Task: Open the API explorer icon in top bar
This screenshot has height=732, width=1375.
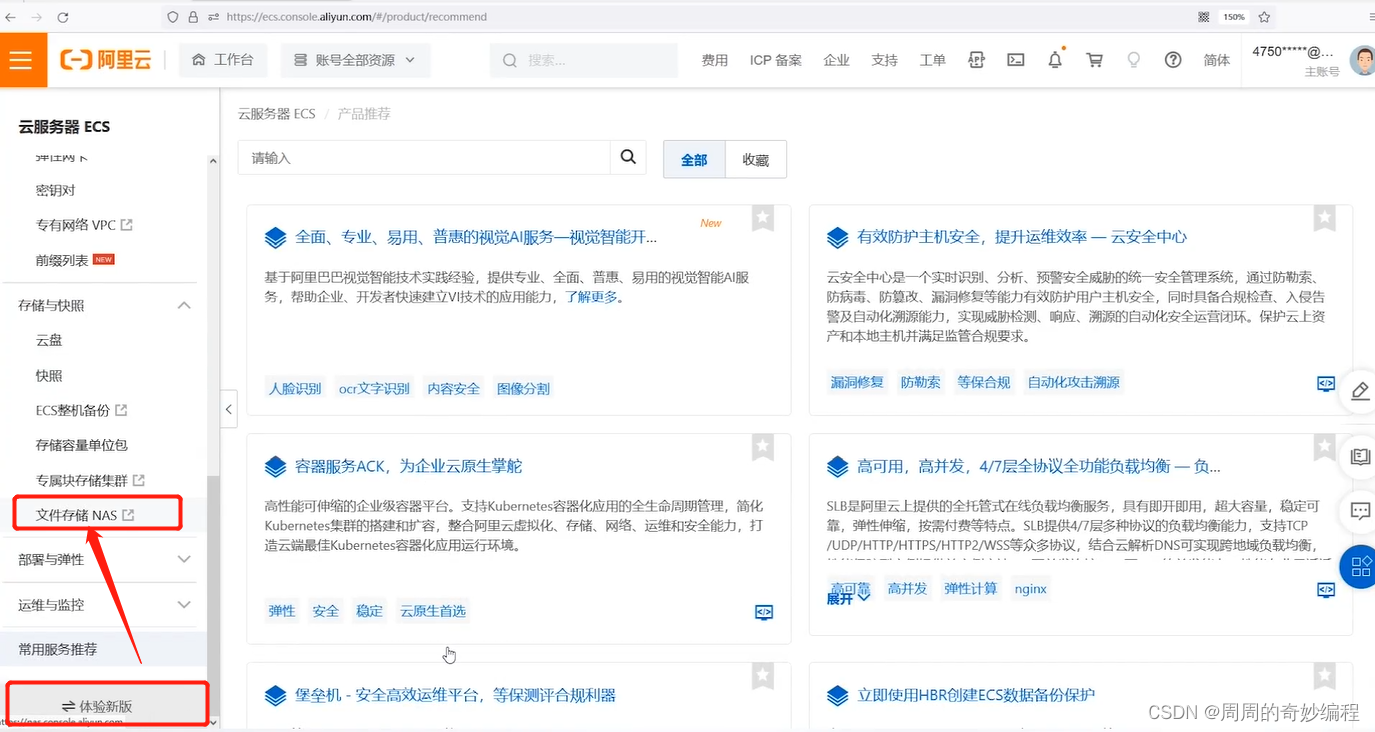Action: click(977, 60)
